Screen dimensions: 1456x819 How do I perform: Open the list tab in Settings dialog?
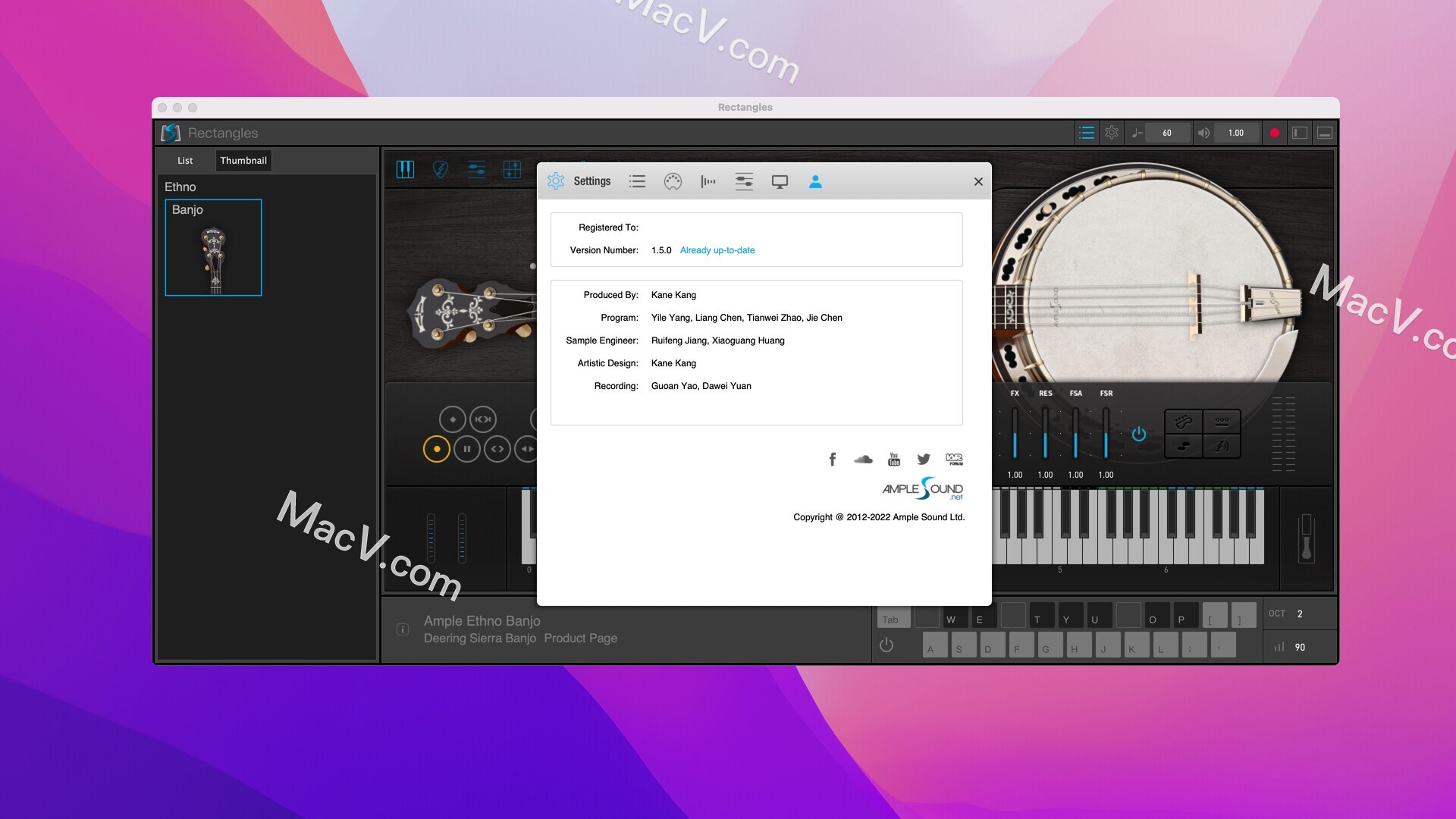[637, 181]
